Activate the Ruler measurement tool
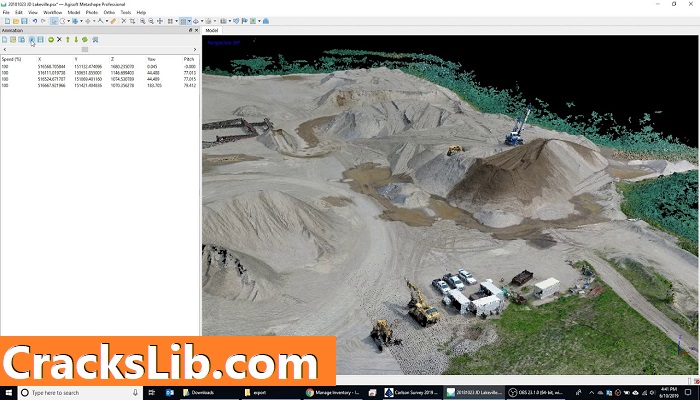The height and width of the screenshot is (400, 700). tap(113, 21)
